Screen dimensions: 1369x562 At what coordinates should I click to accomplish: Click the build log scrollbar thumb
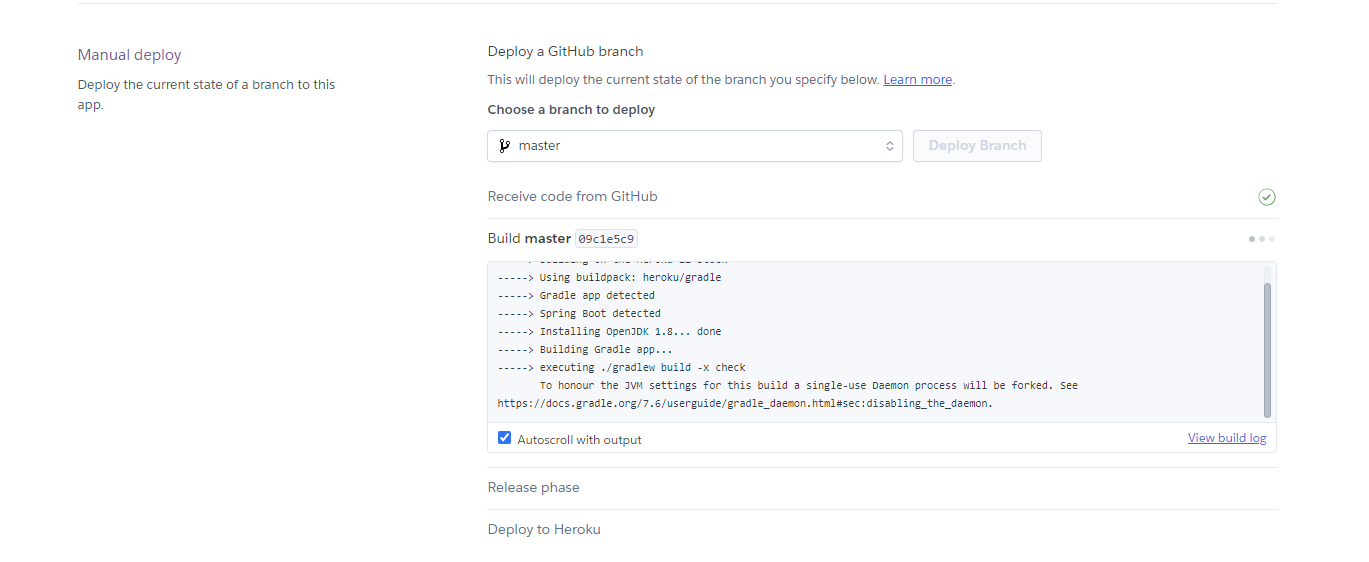point(1268,350)
